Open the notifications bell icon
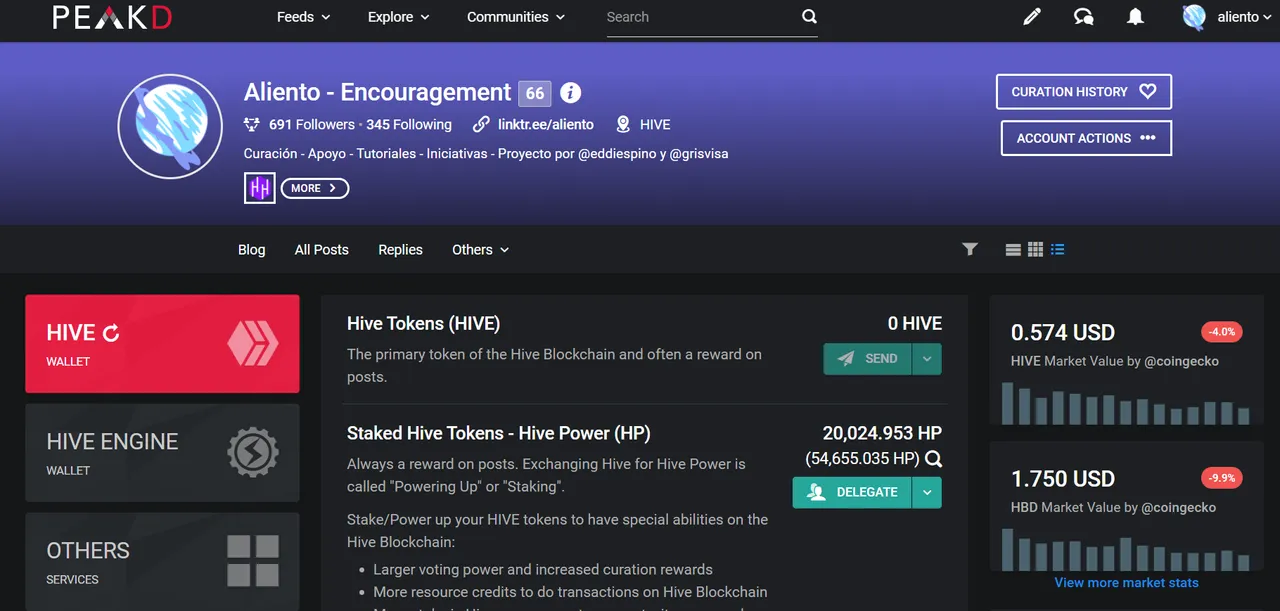The width and height of the screenshot is (1280, 611). pos(1135,17)
